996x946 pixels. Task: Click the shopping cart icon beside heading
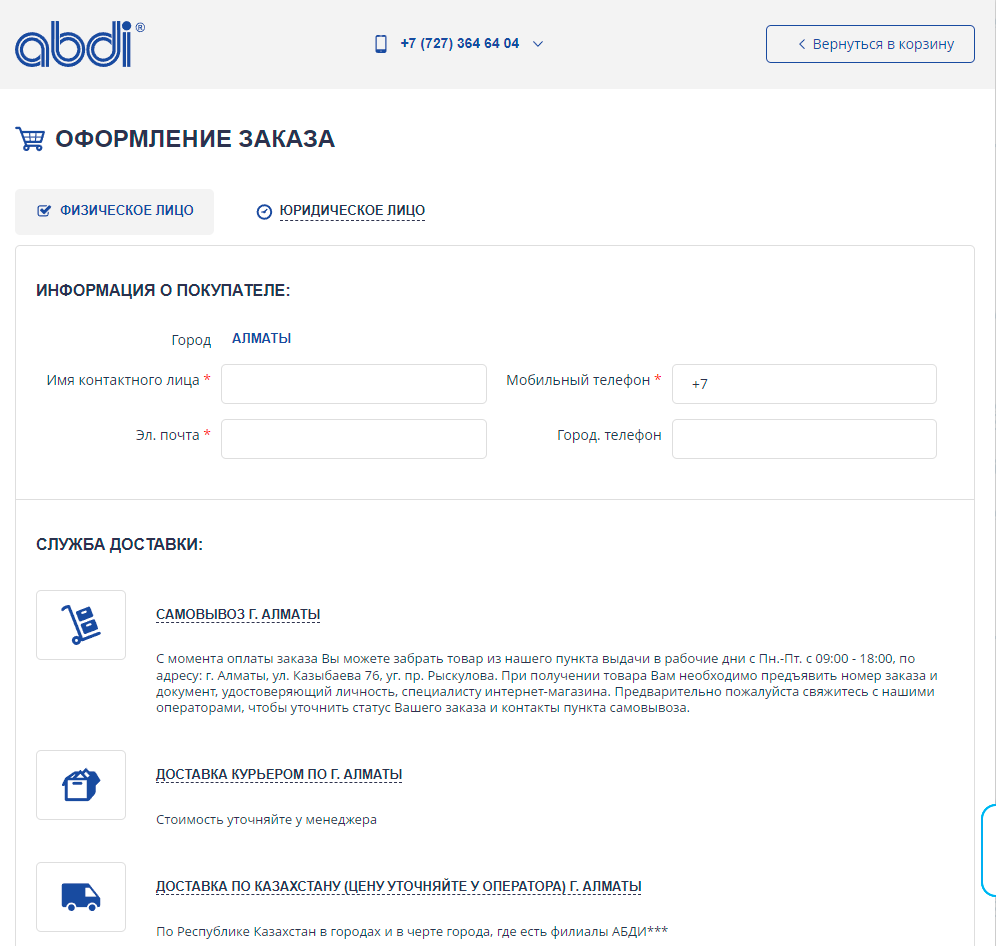(x=30, y=139)
